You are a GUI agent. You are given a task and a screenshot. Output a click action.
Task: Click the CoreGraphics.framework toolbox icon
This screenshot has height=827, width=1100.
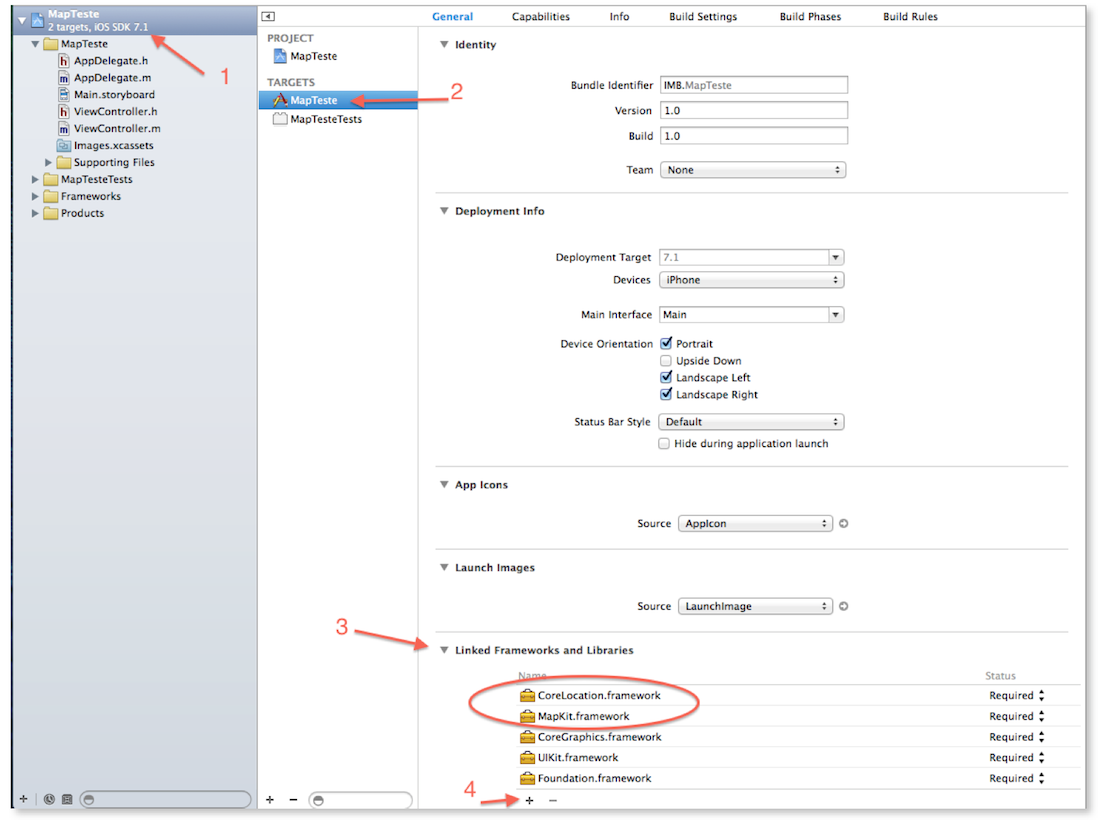pyautogui.click(x=528, y=737)
